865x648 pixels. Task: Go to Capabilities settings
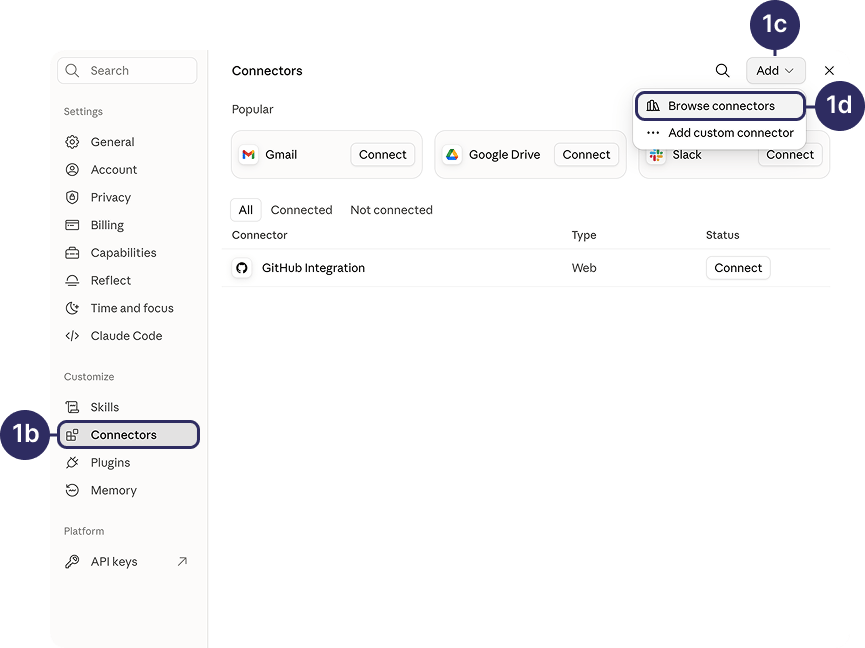click(x=127, y=253)
